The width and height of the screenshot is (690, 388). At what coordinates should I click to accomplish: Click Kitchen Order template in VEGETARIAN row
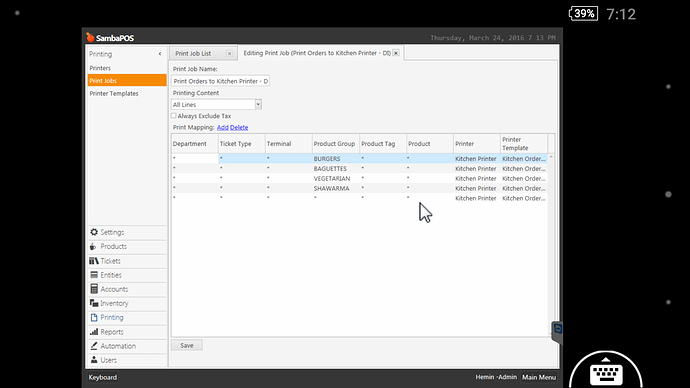(524, 178)
